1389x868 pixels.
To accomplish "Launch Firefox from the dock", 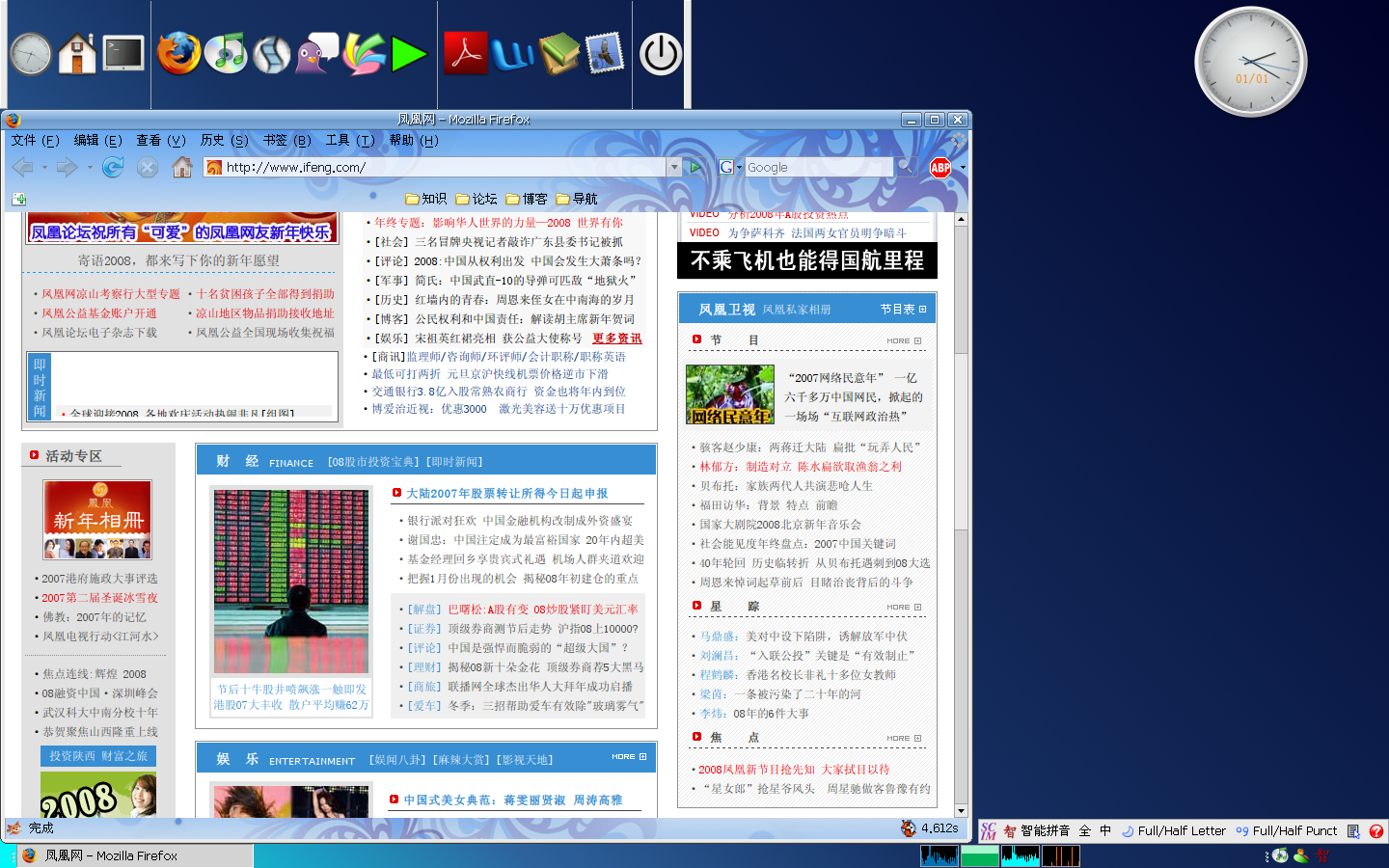I will tap(178, 53).
